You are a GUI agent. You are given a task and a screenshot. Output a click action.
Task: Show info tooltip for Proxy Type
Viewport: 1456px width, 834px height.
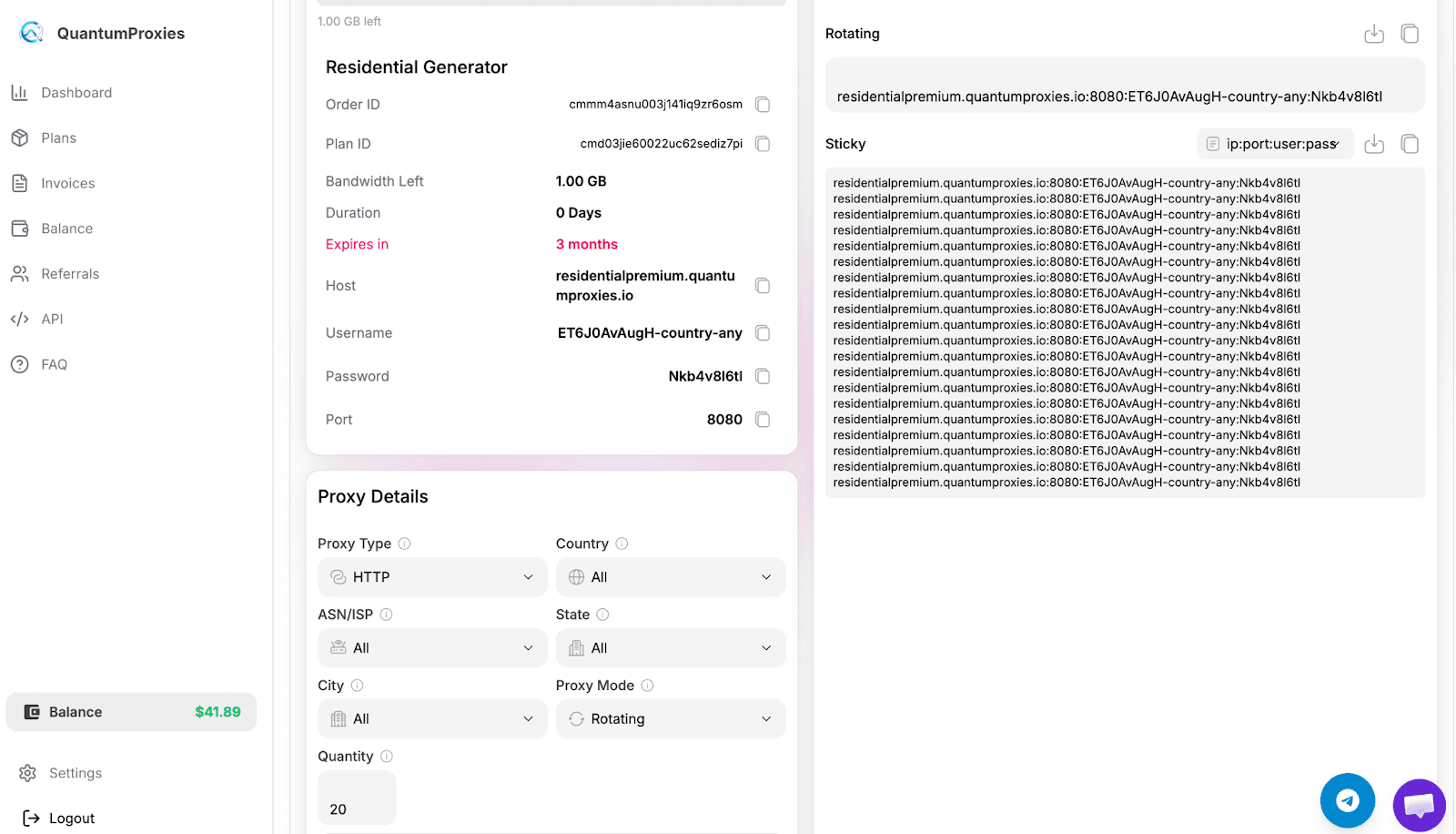tap(405, 544)
